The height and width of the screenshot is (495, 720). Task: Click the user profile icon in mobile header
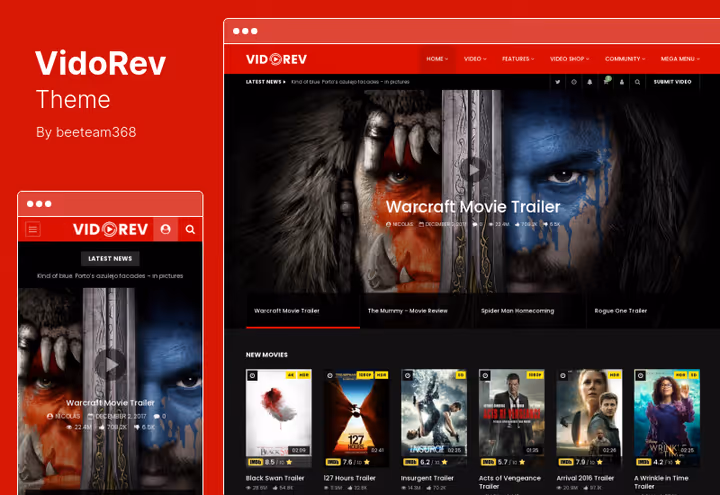[166, 229]
